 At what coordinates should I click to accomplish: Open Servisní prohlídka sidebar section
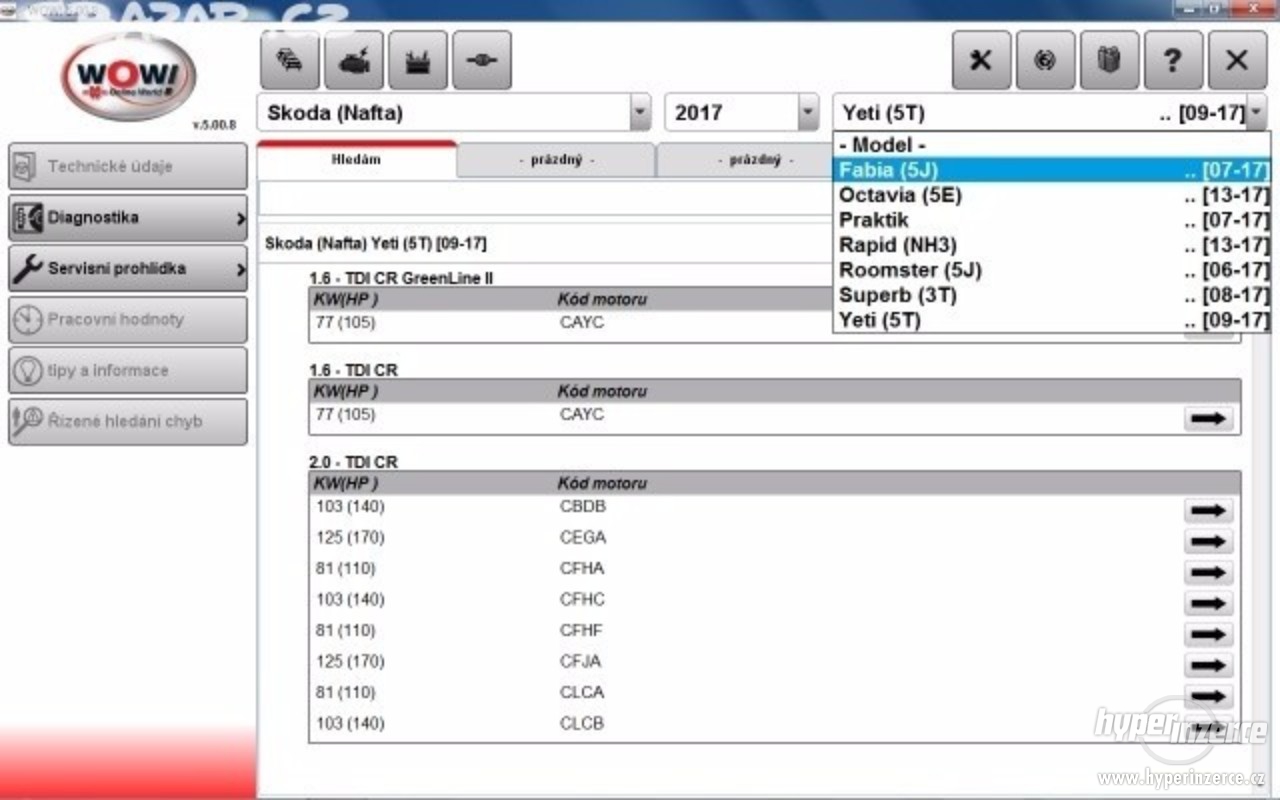pyautogui.click(x=128, y=268)
